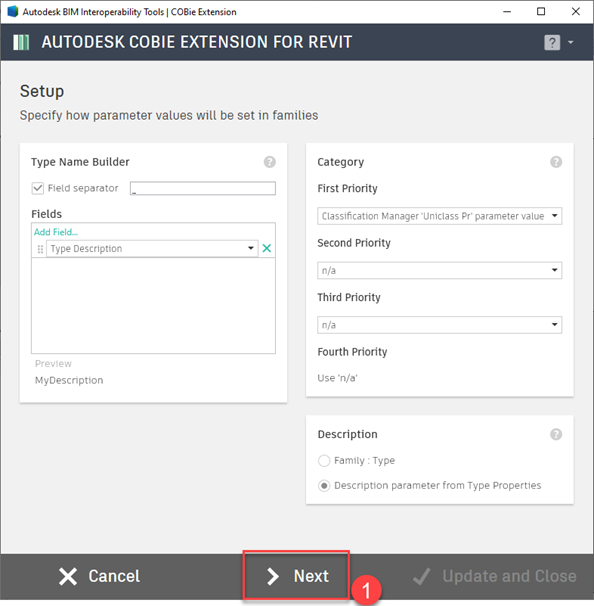Click the Autodesk app icon in title bar
Viewport: 594px width, 606px height.
13,12
